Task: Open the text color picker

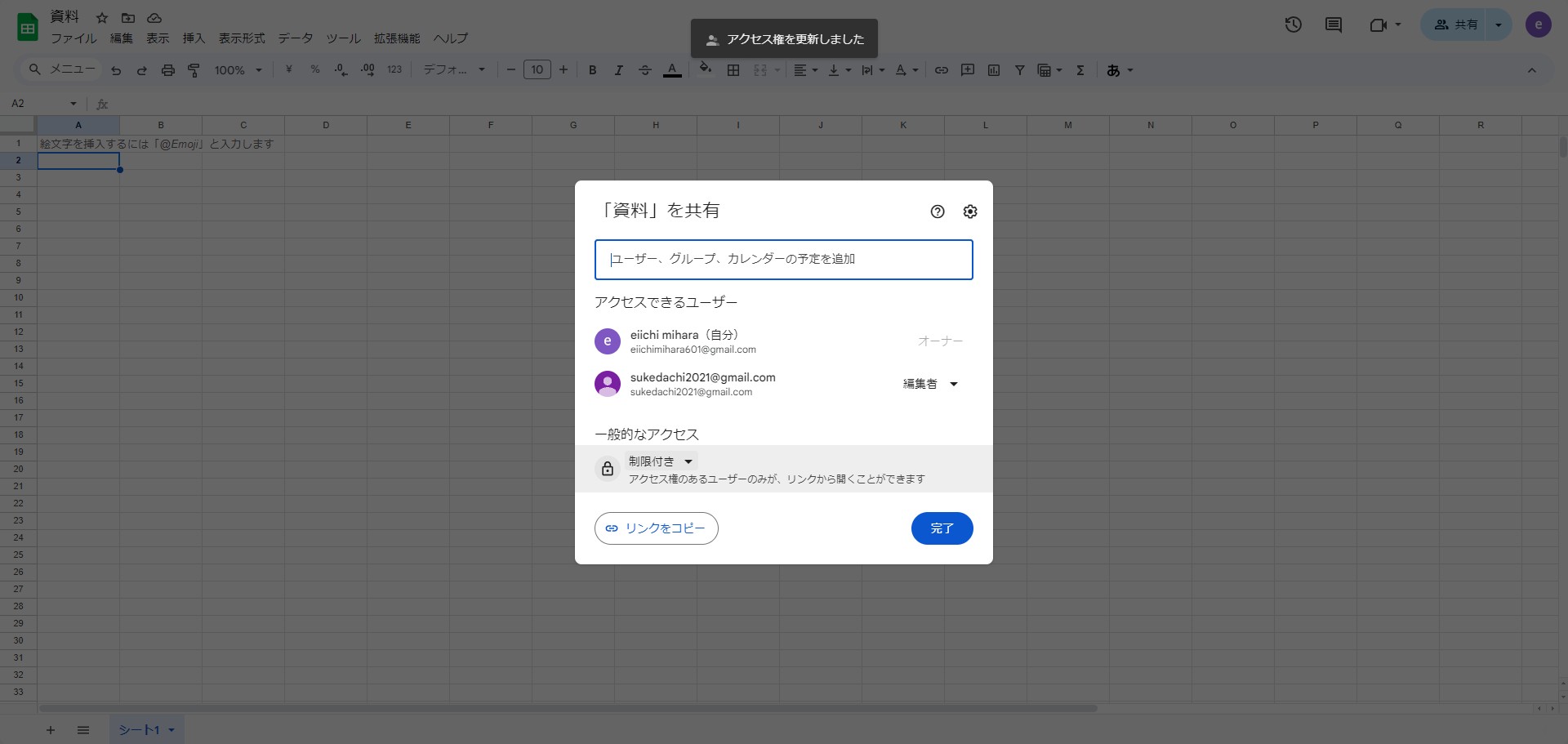Action: coord(672,70)
